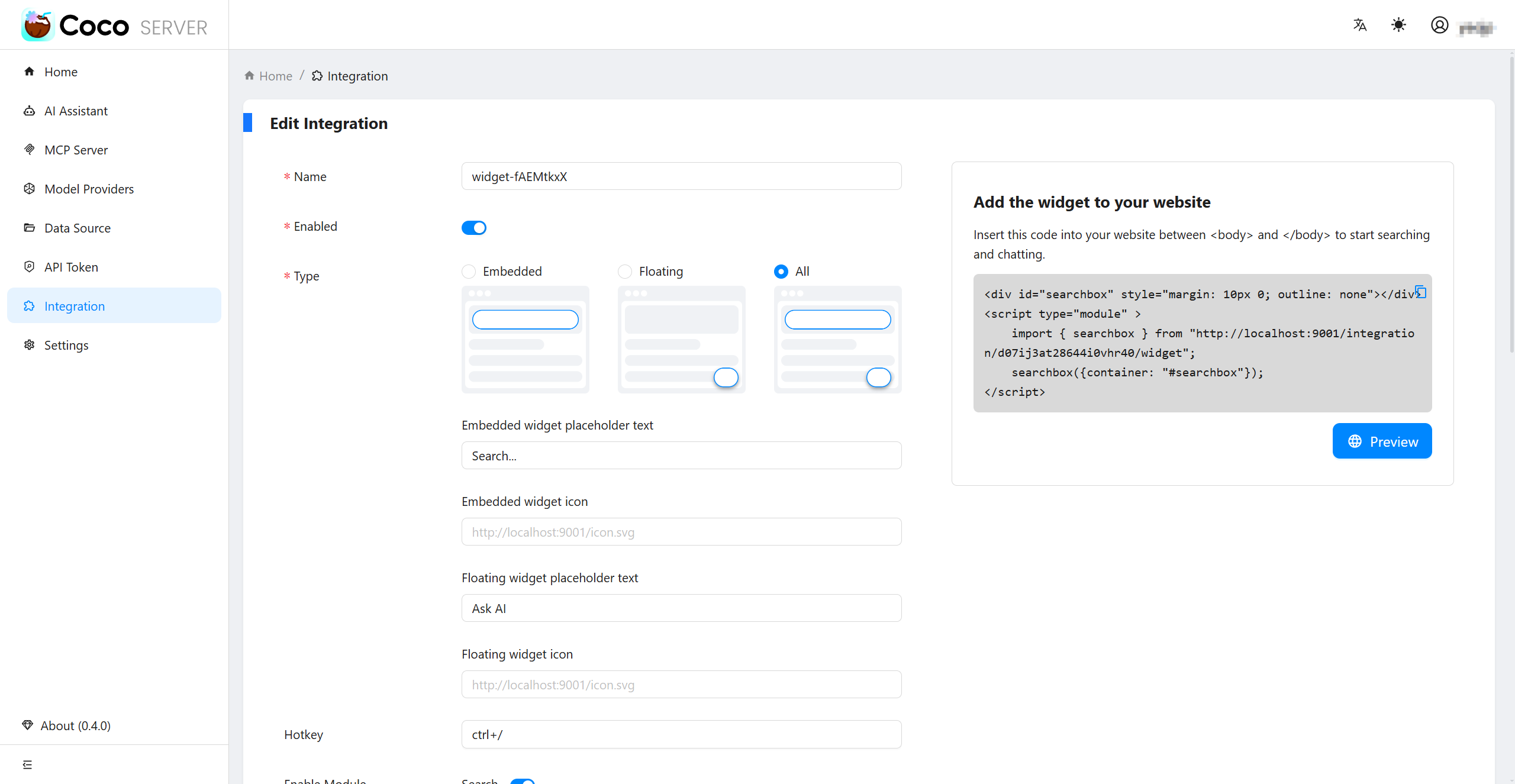Click the AI Assistant robot icon
The height and width of the screenshot is (784, 1515).
(x=29, y=111)
